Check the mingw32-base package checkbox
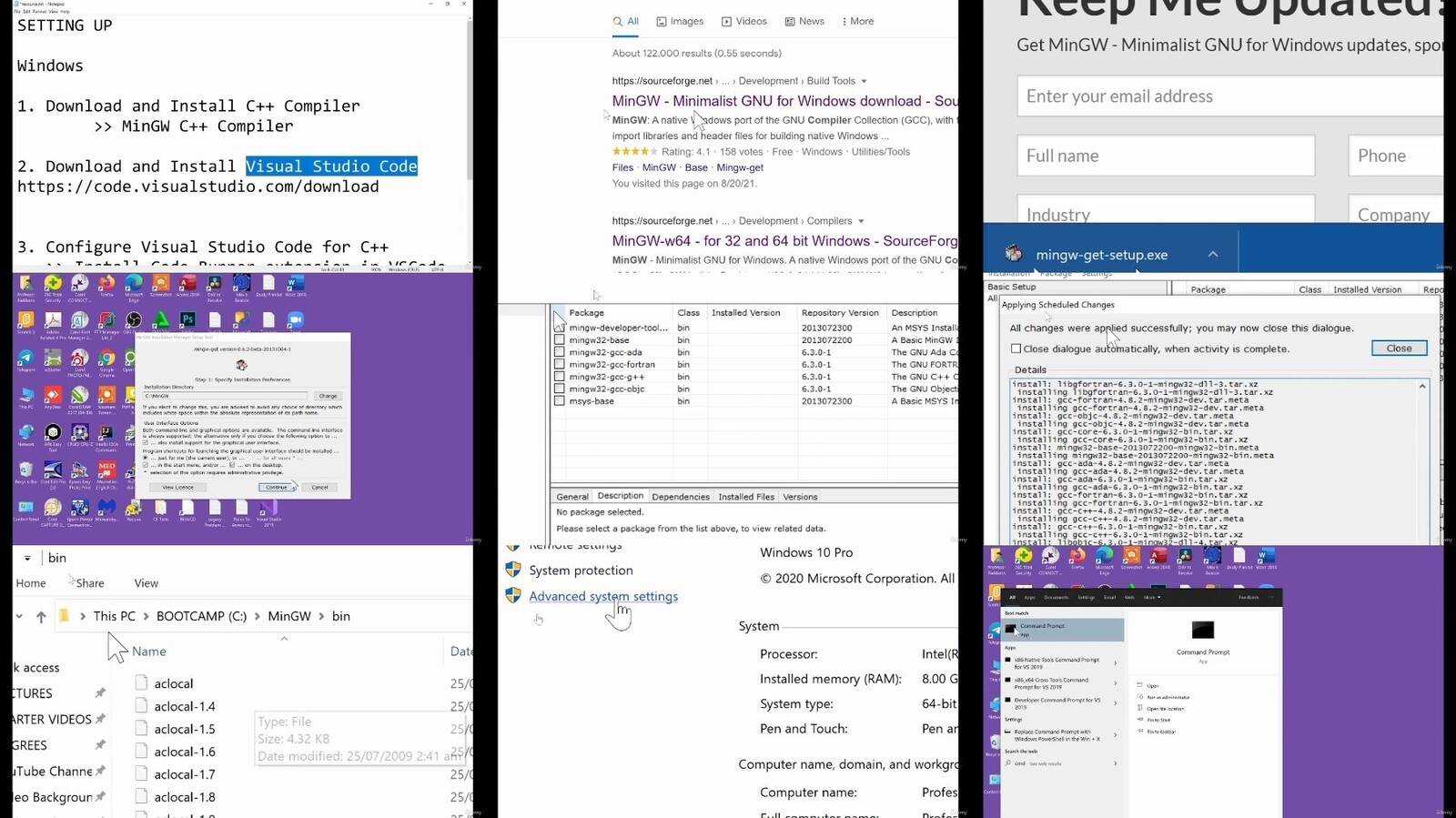 coord(560,339)
